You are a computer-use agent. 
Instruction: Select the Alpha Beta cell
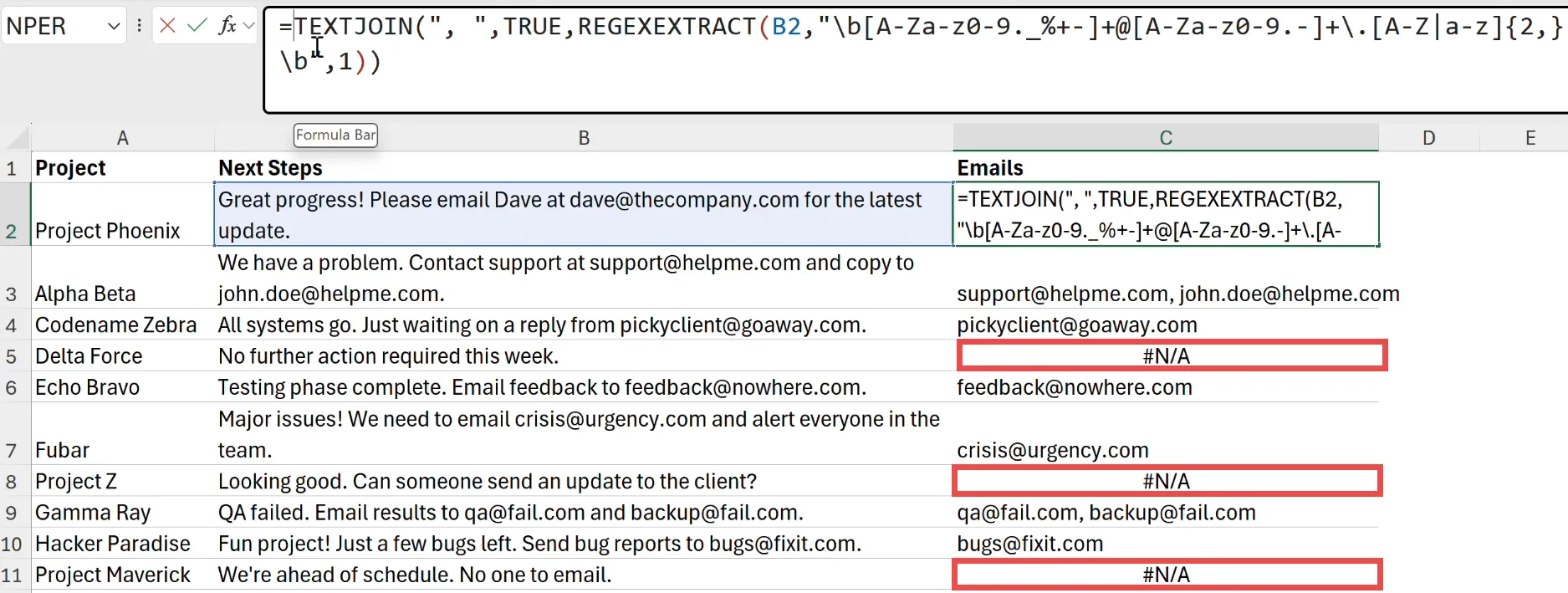coord(123,278)
